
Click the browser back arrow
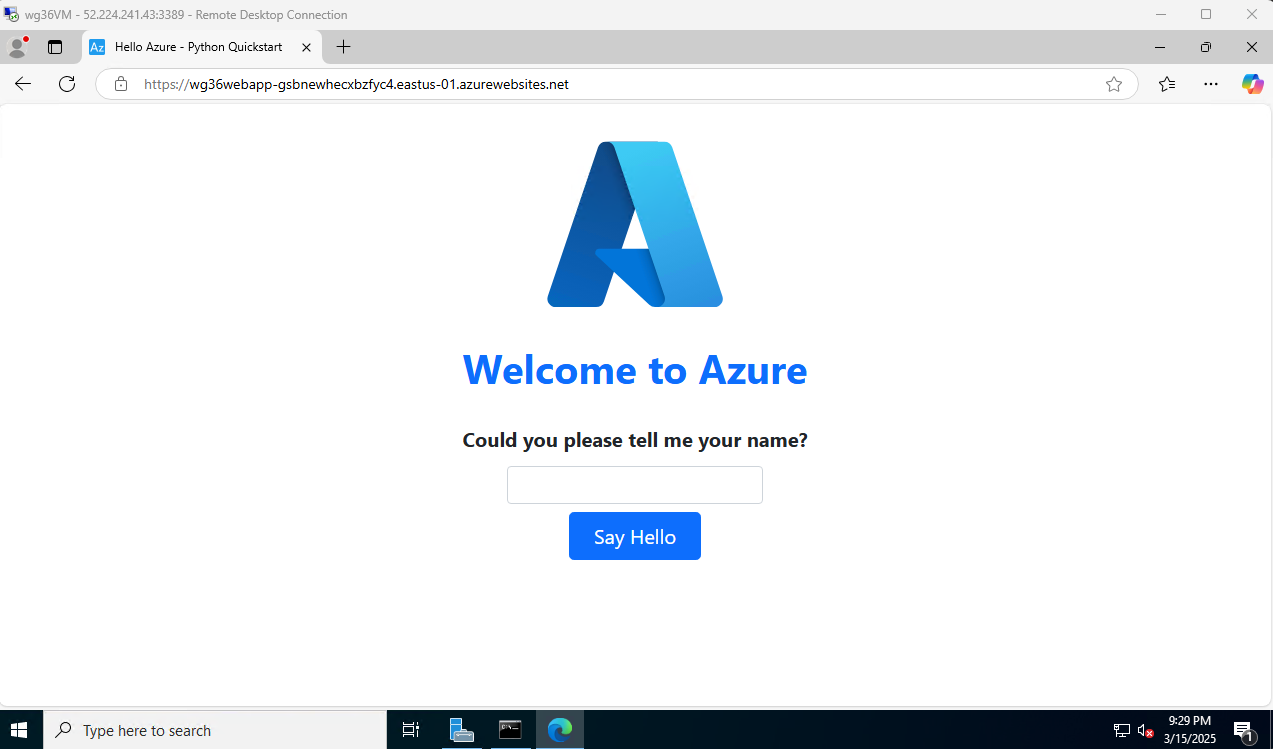coord(23,84)
